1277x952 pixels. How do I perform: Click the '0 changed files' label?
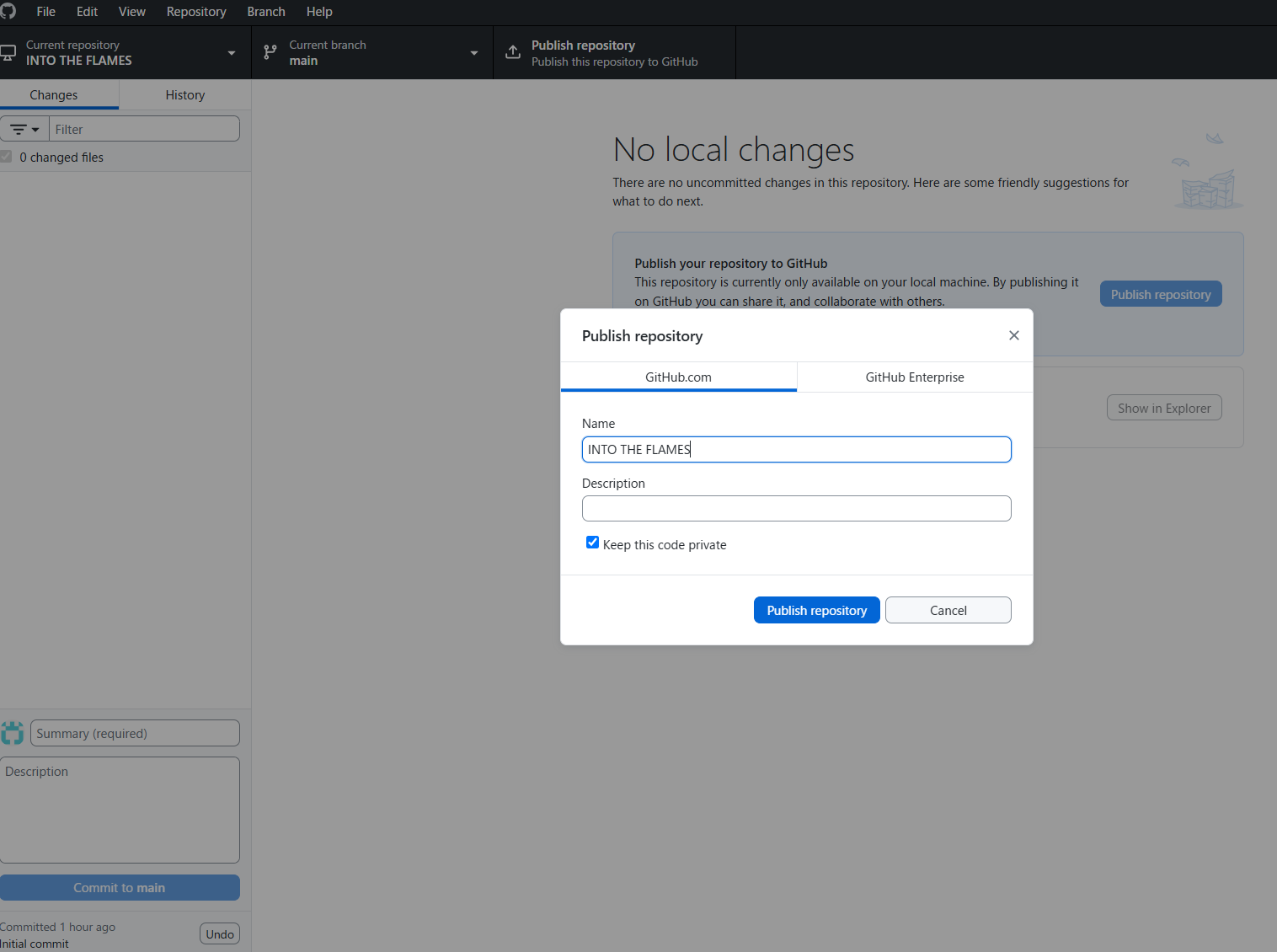coord(61,158)
